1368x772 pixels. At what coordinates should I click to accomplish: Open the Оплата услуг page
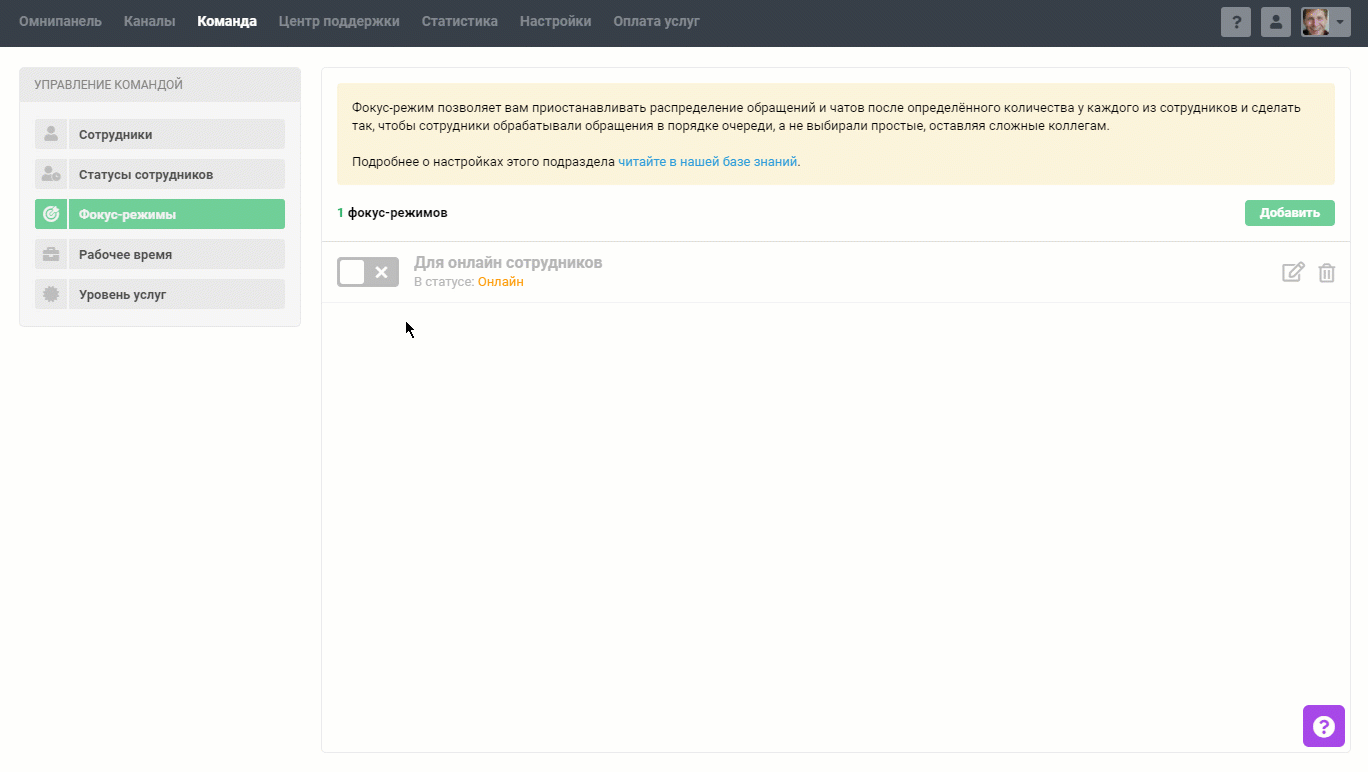pos(656,21)
